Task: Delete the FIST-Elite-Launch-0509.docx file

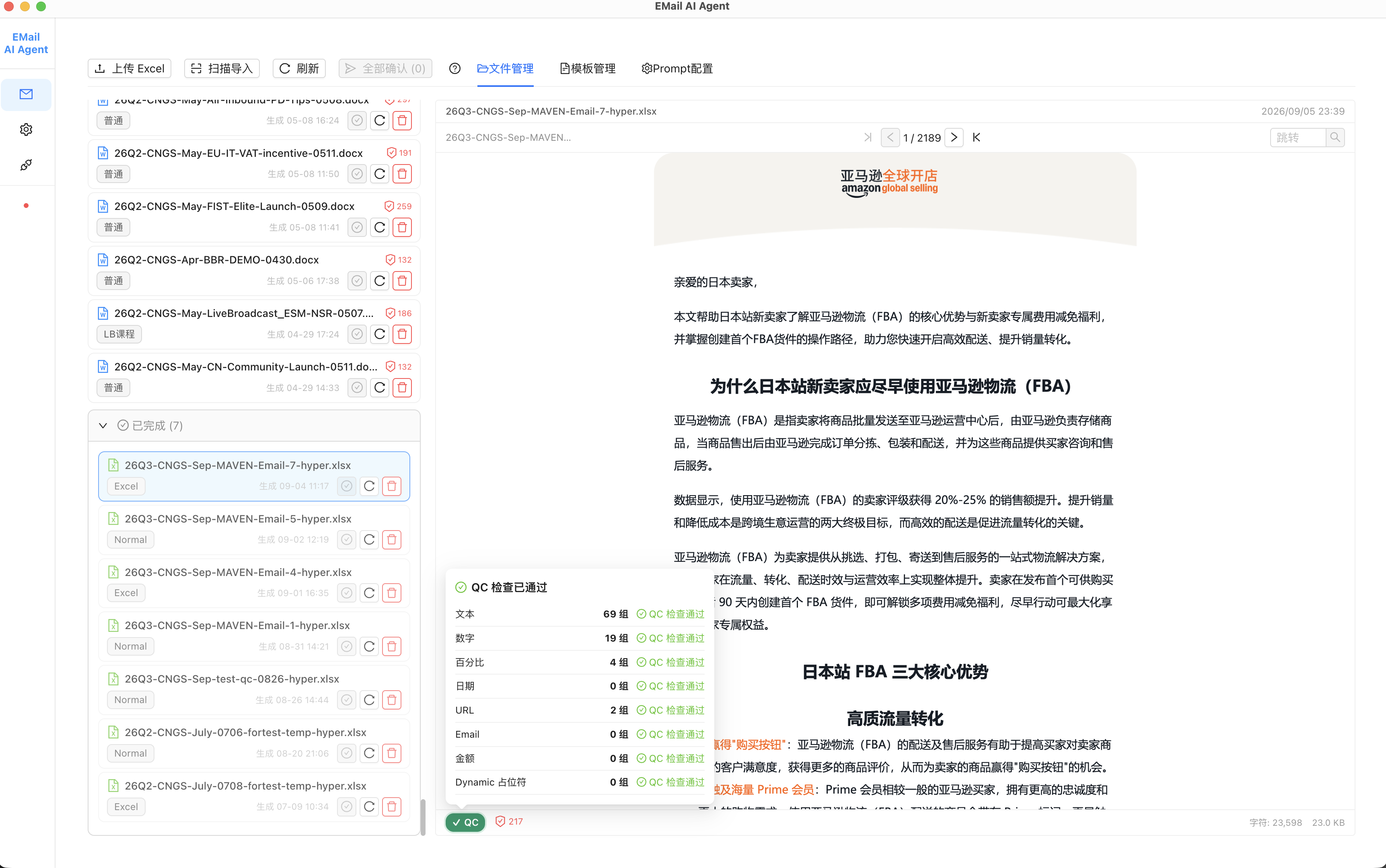Action: pyautogui.click(x=402, y=227)
